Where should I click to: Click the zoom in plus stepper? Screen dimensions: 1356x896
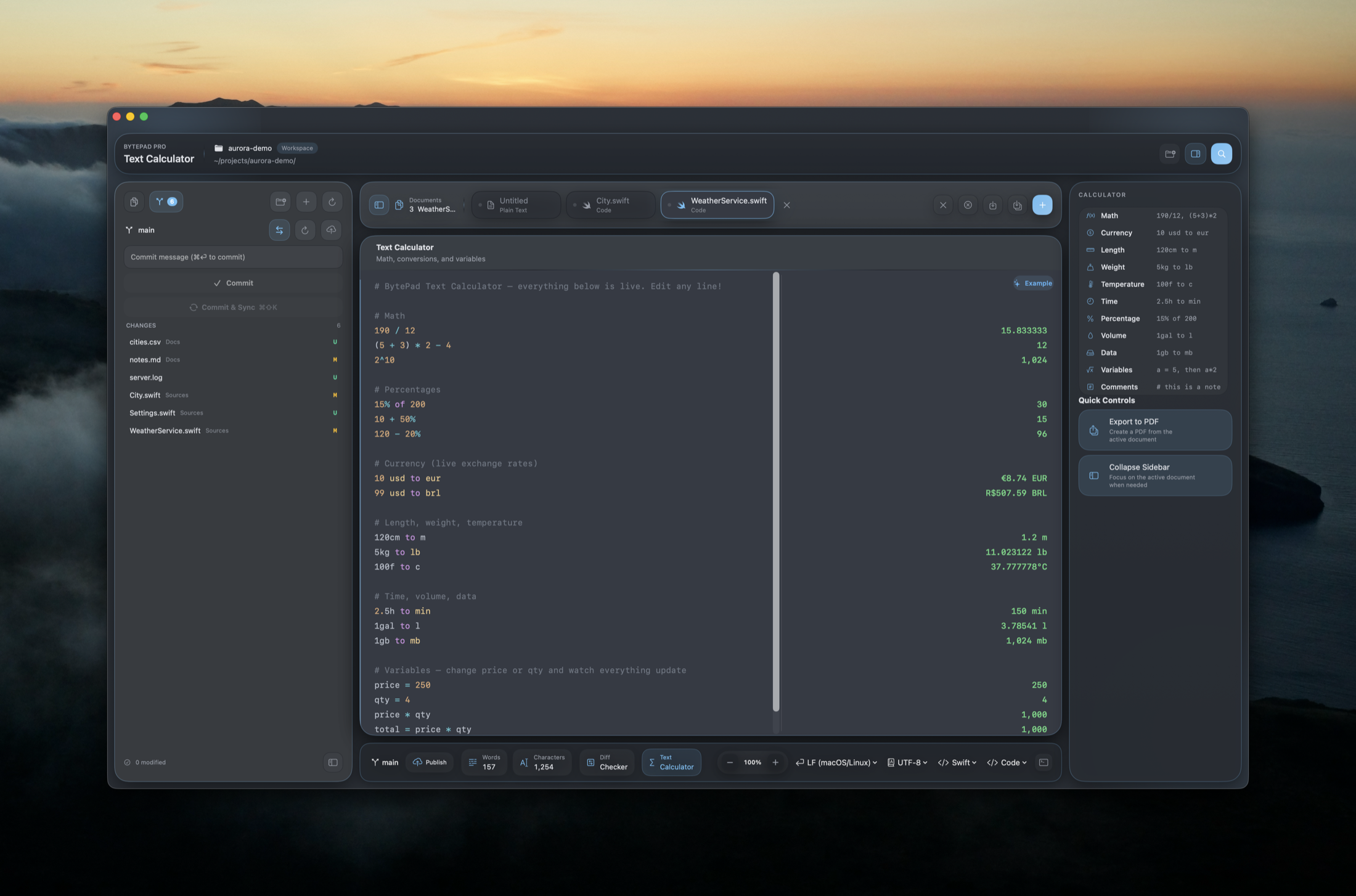[x=775, y=762]
